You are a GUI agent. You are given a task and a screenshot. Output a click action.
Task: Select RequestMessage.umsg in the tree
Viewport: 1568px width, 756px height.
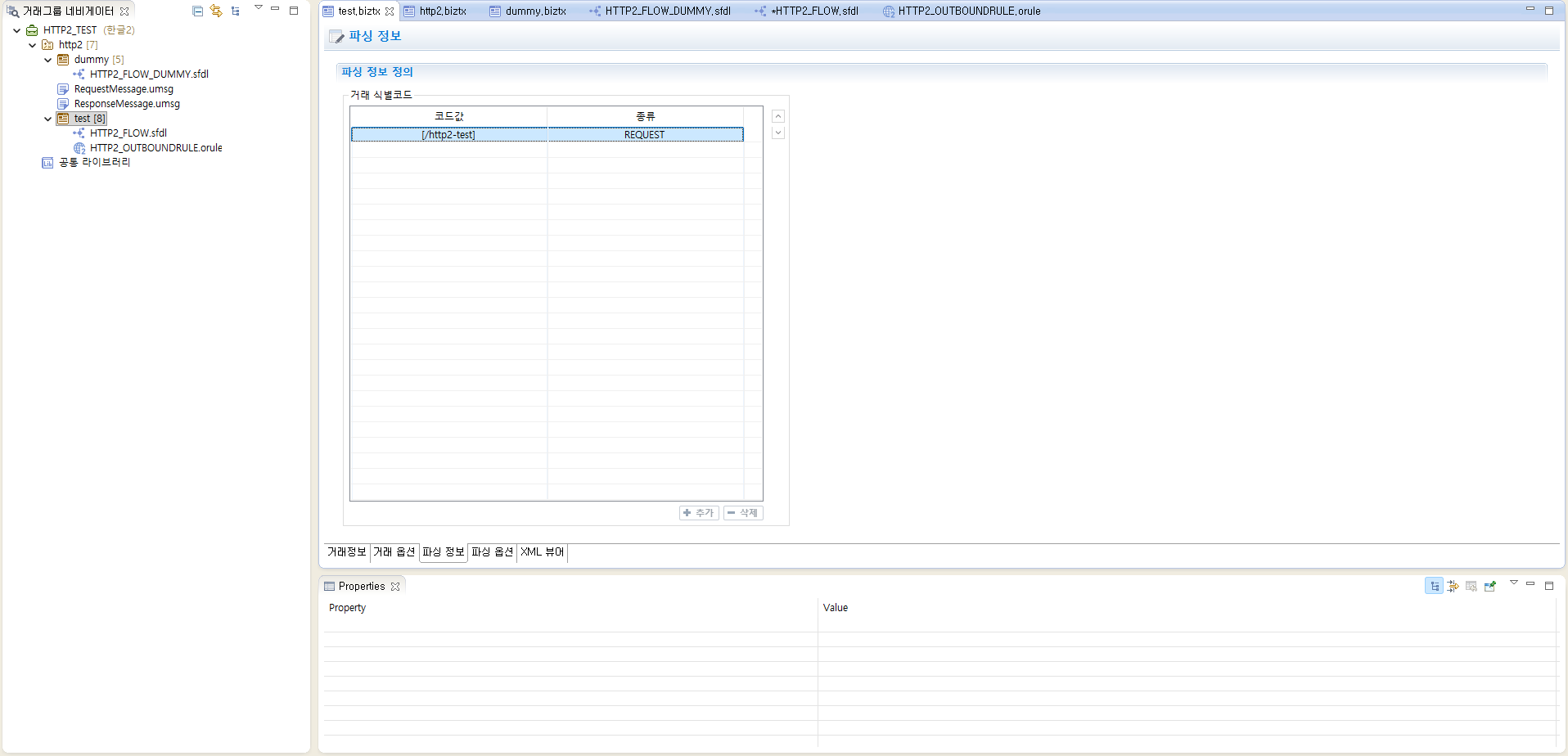click(x=123, y=88)
